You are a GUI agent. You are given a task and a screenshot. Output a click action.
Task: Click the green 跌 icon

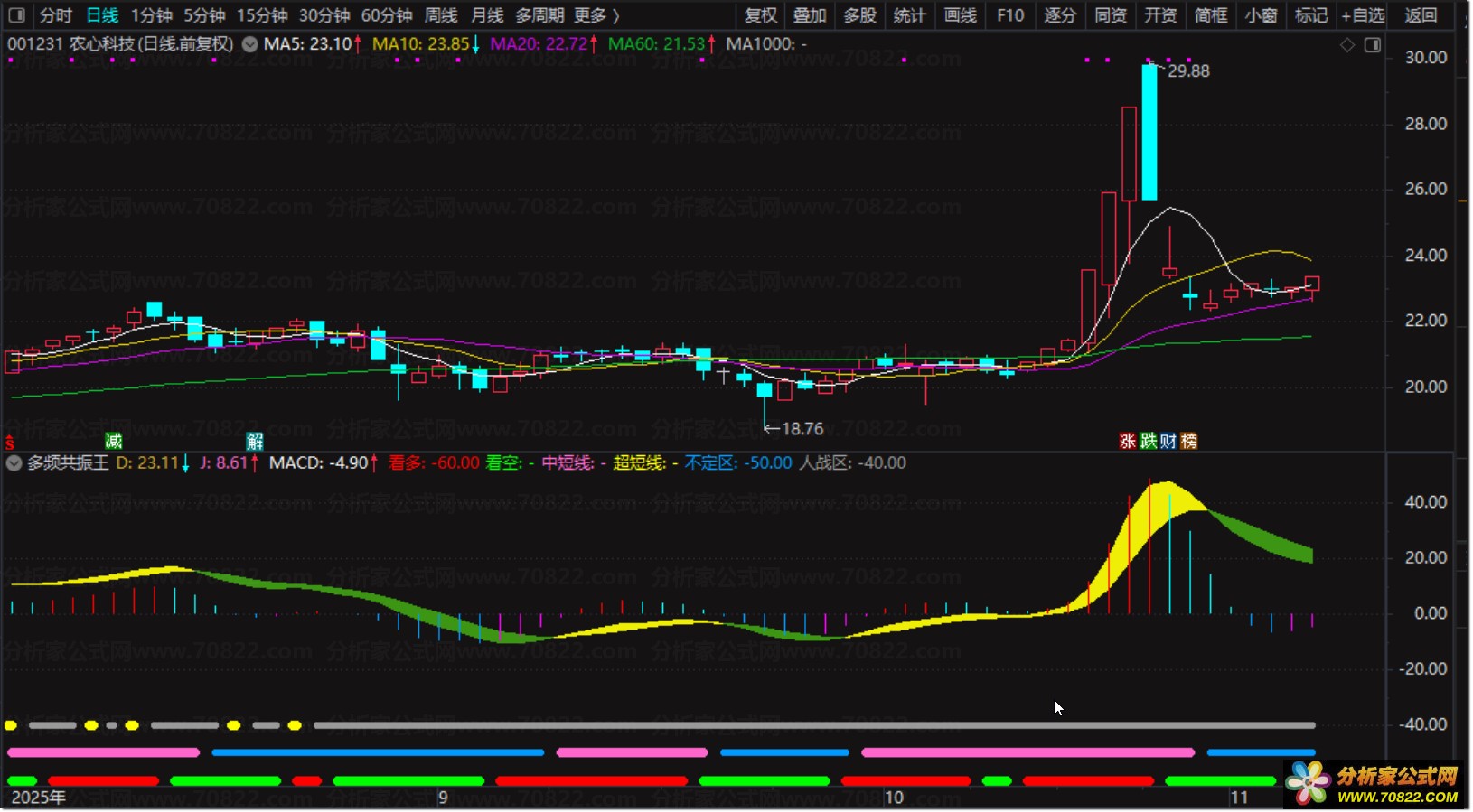1148,441
